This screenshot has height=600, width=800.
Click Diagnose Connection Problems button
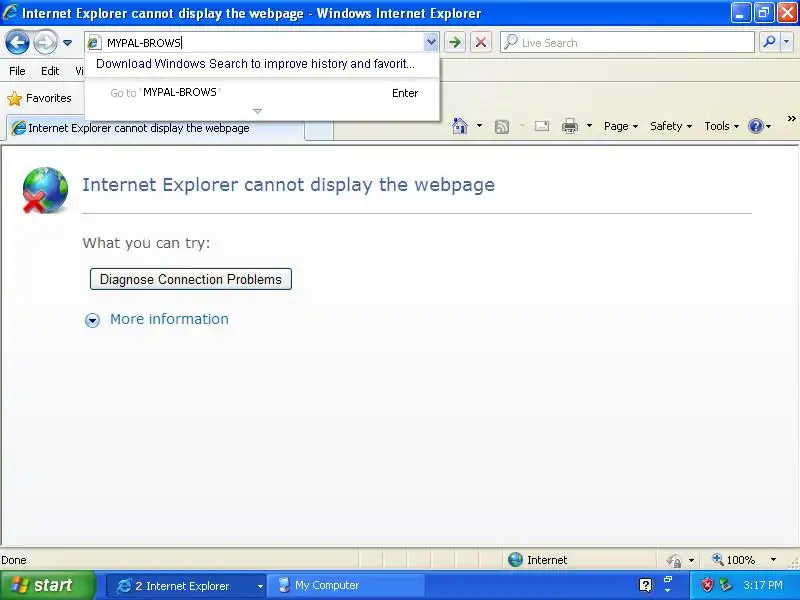pos(191,279)
